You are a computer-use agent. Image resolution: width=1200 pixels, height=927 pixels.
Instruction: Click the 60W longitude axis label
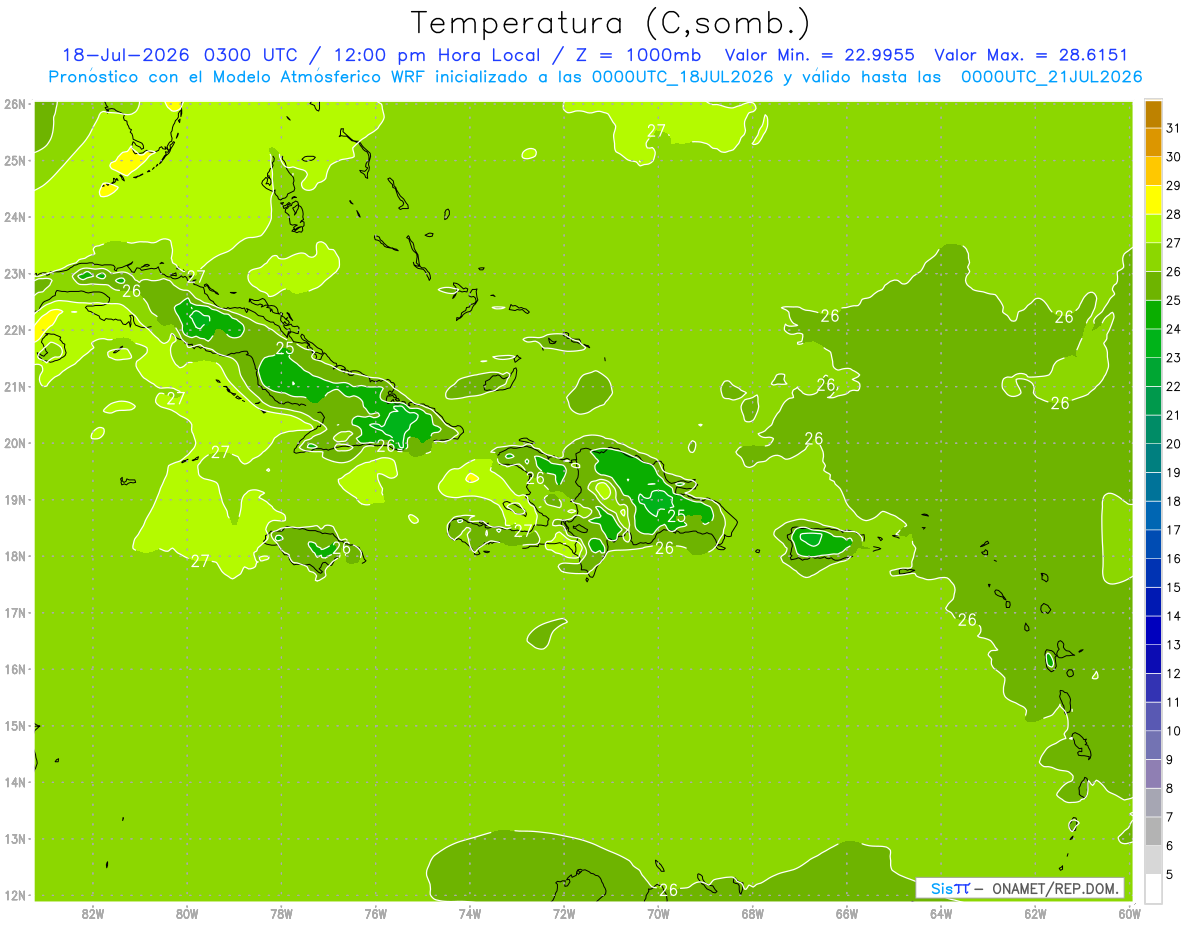click(x=1129, y=913)
